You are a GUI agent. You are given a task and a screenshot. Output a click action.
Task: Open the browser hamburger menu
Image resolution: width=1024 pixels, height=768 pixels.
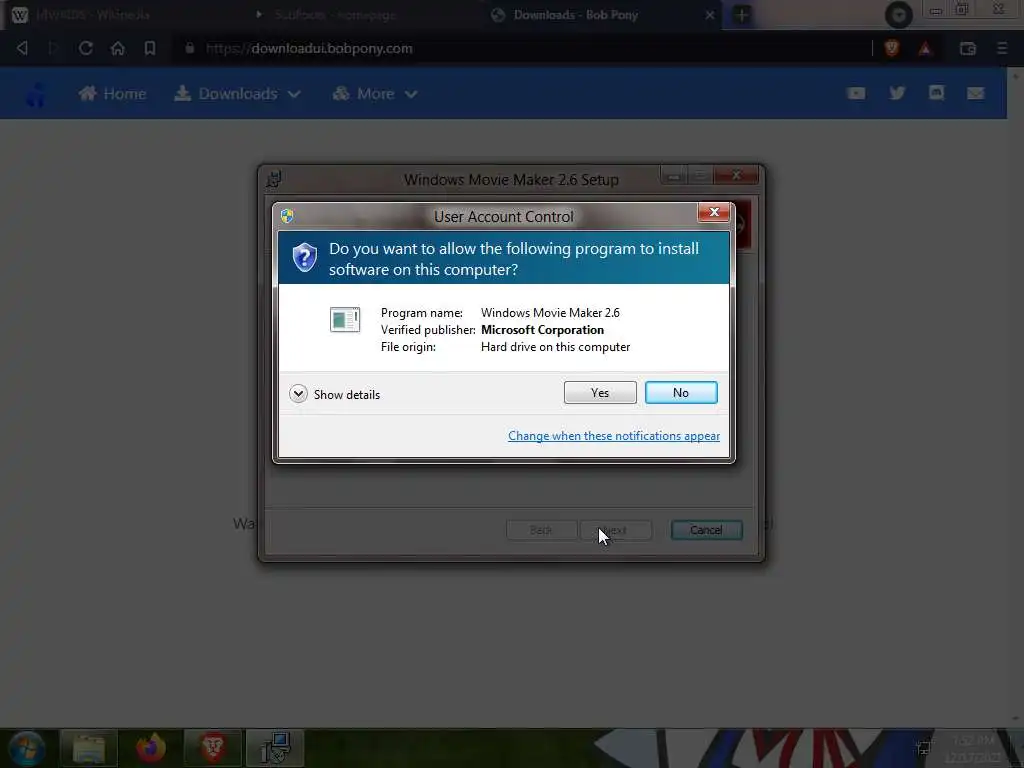1002,48
